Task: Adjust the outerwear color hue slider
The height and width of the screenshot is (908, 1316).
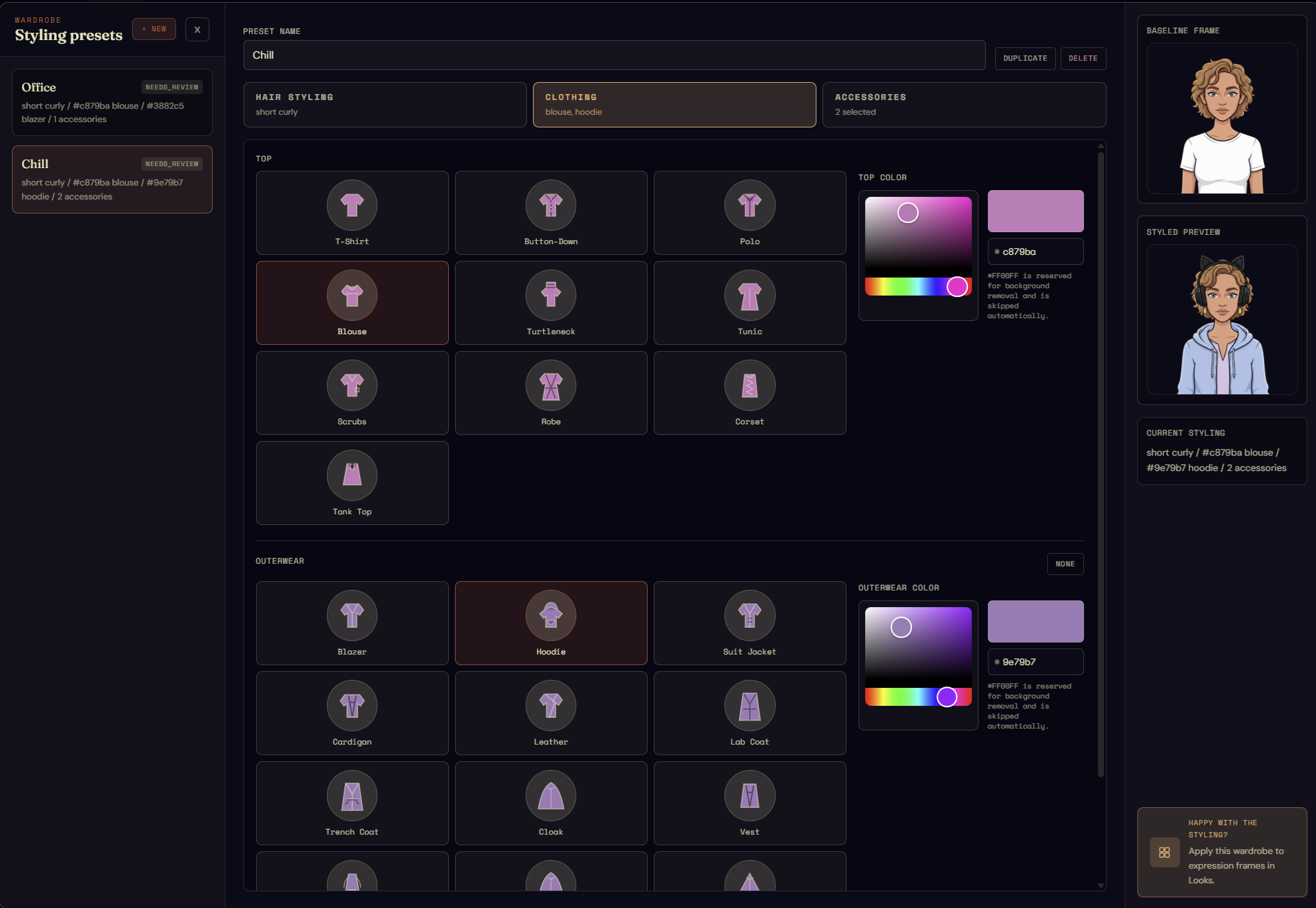Action: point(918,697)
